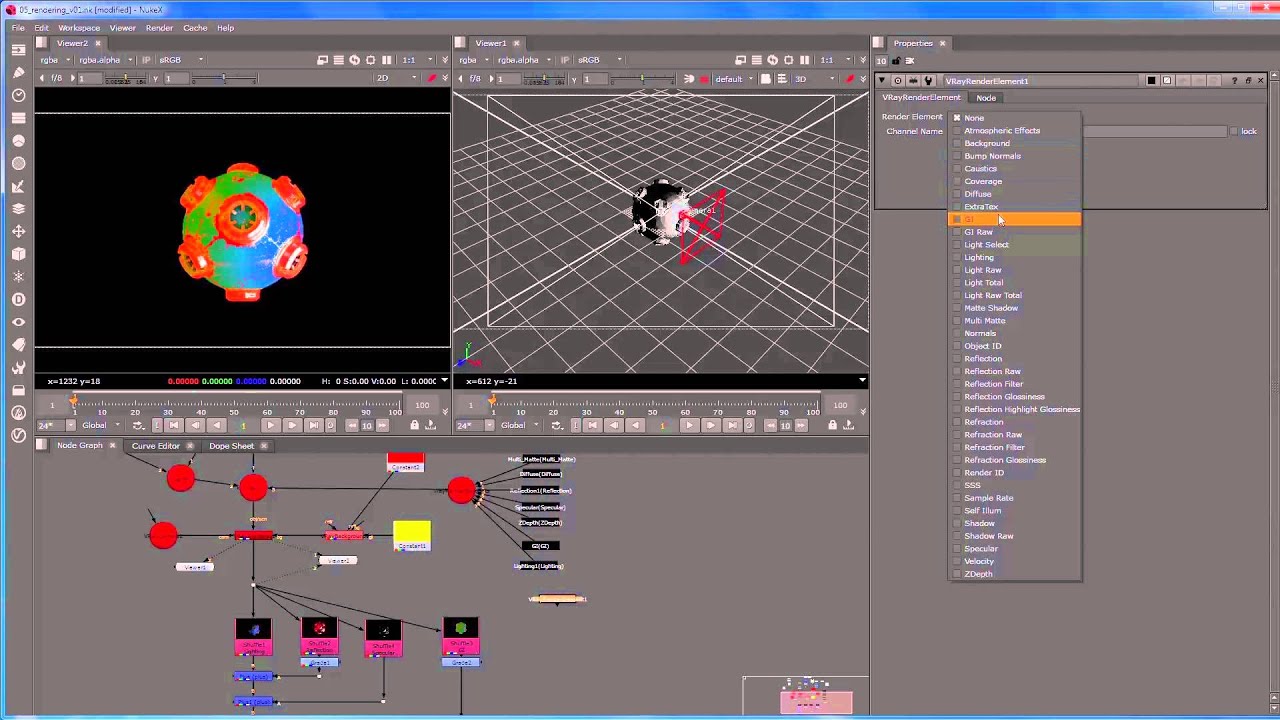
Task: Pause Viewer1 updating
Action: click(804, 60)
